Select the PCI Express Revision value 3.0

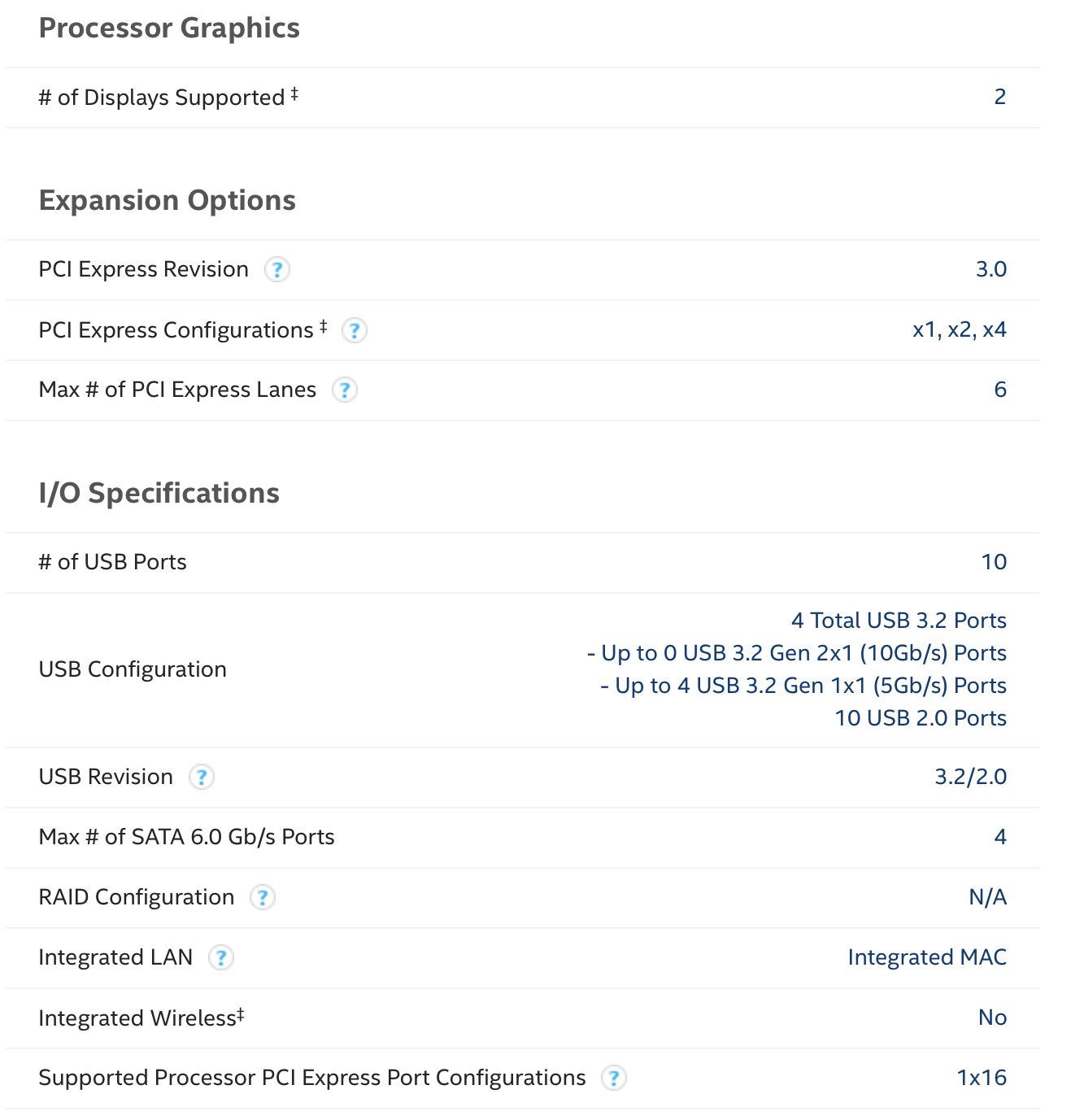[x=991, y=269]
